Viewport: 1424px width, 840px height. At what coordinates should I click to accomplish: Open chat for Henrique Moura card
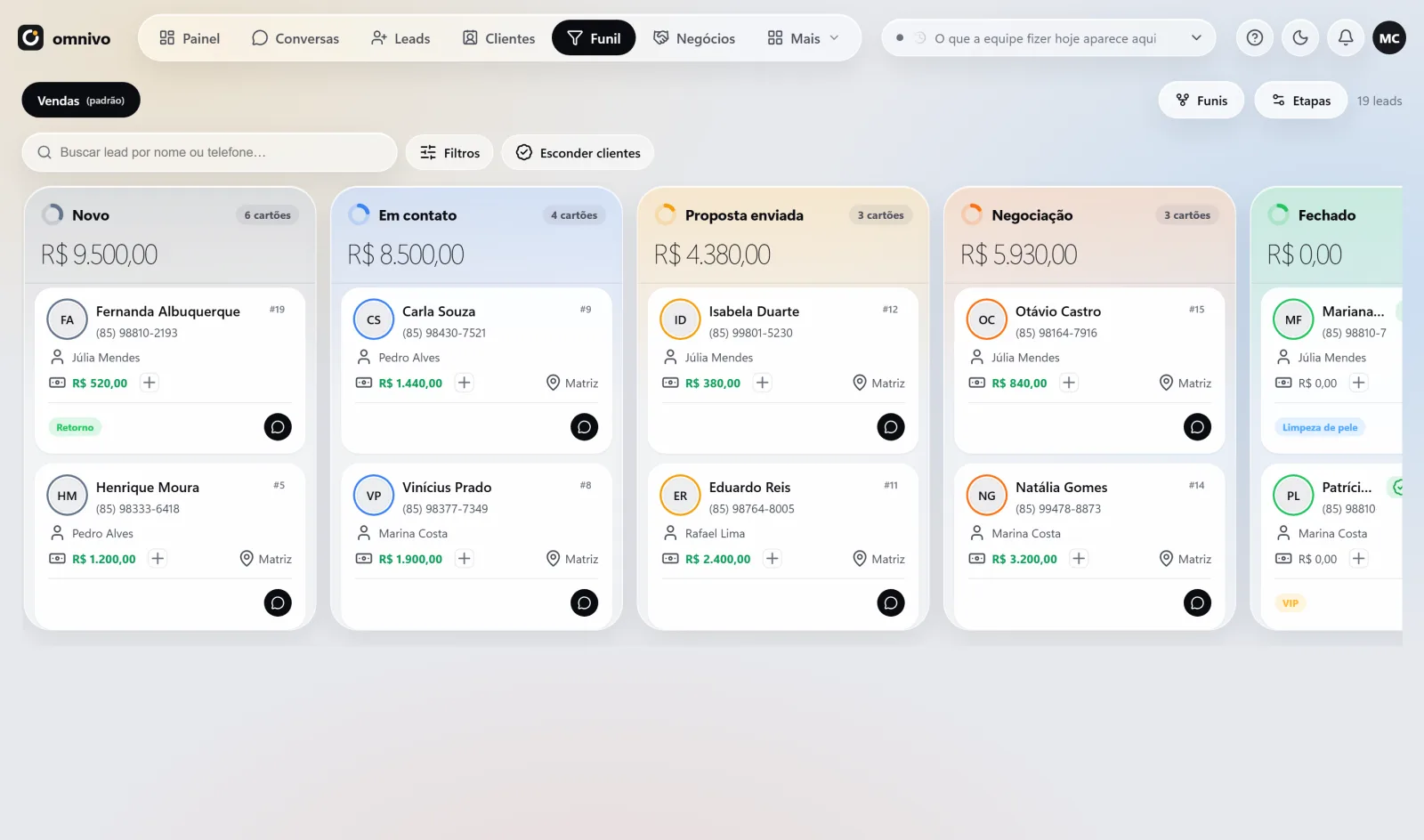tap(278, 603)
